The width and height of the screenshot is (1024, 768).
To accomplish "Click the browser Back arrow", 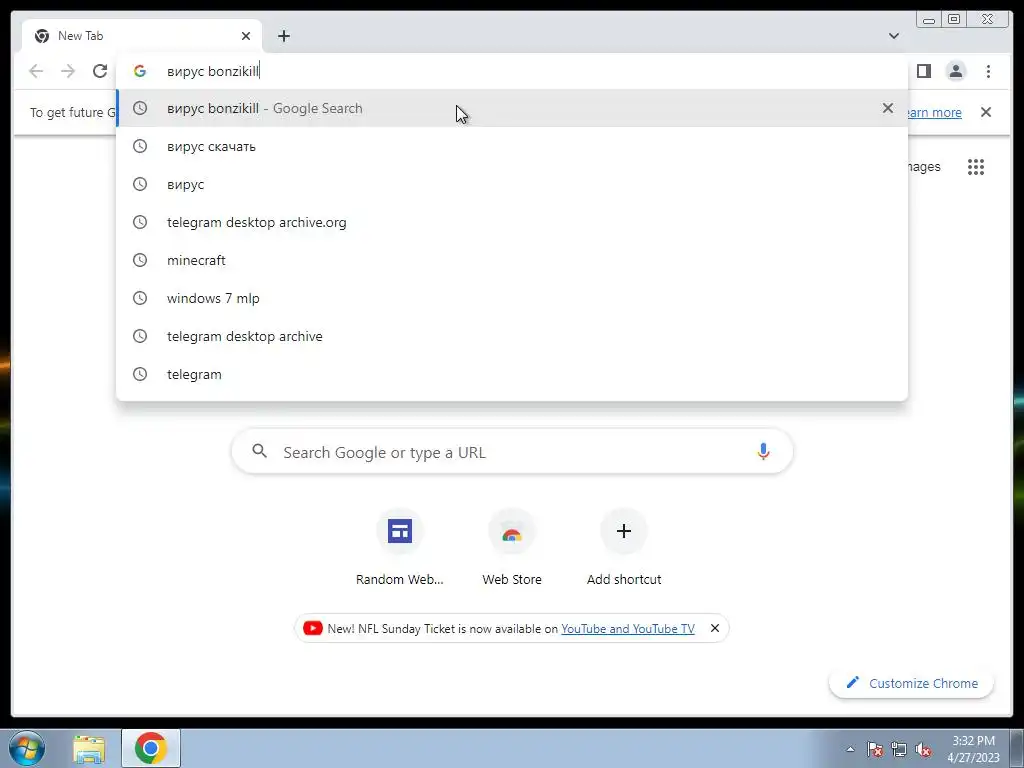I will [x=36, y=71].
